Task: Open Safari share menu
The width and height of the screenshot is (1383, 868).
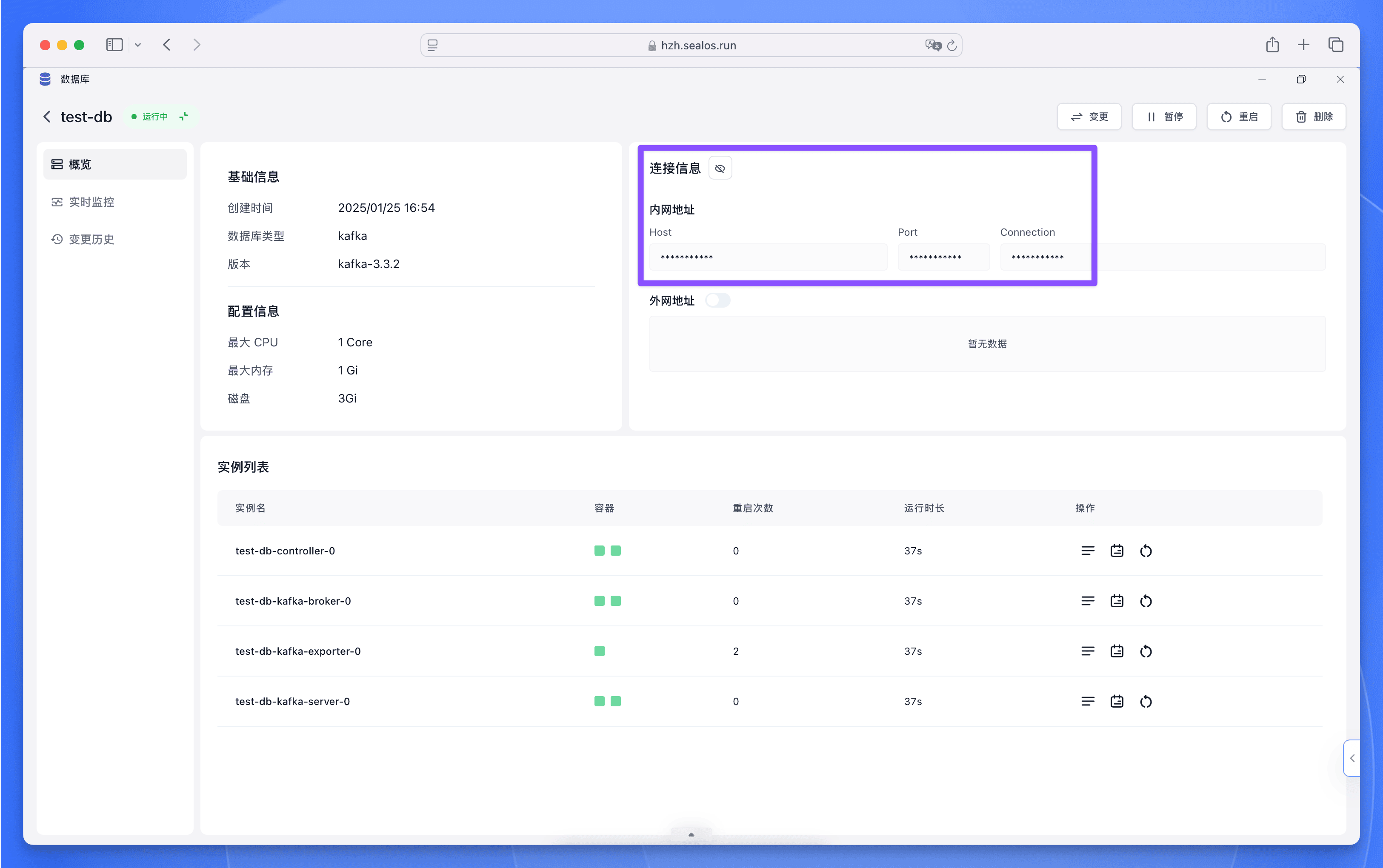Action: 1272,45
